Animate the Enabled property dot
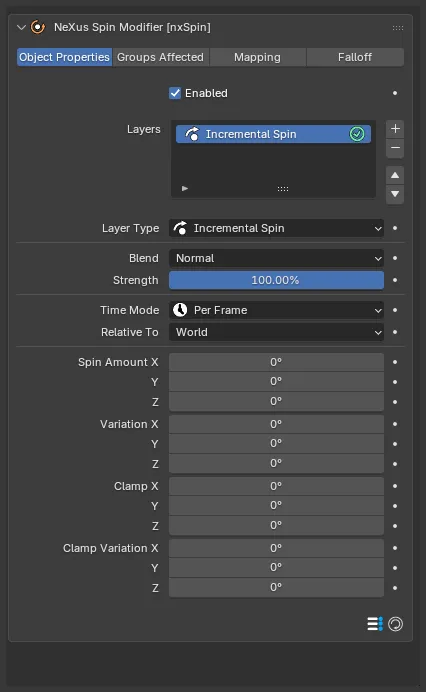The image size is (426, 692). [x=395, y=93]
